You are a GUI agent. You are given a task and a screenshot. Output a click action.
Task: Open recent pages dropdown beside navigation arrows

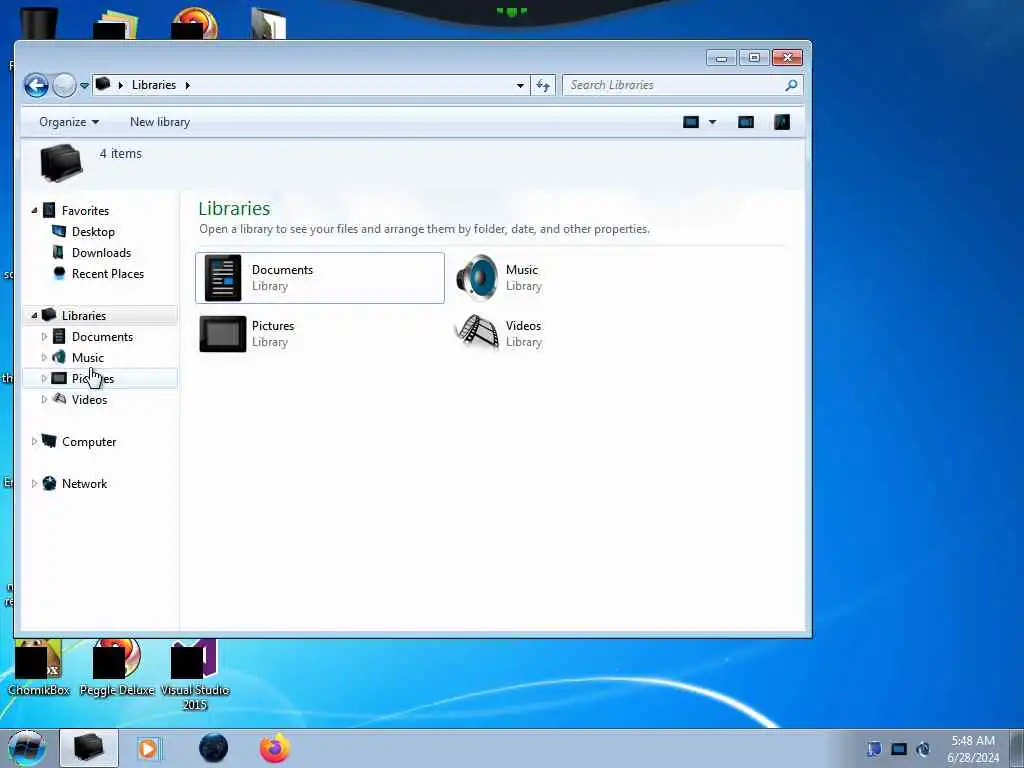click(84, 86)
